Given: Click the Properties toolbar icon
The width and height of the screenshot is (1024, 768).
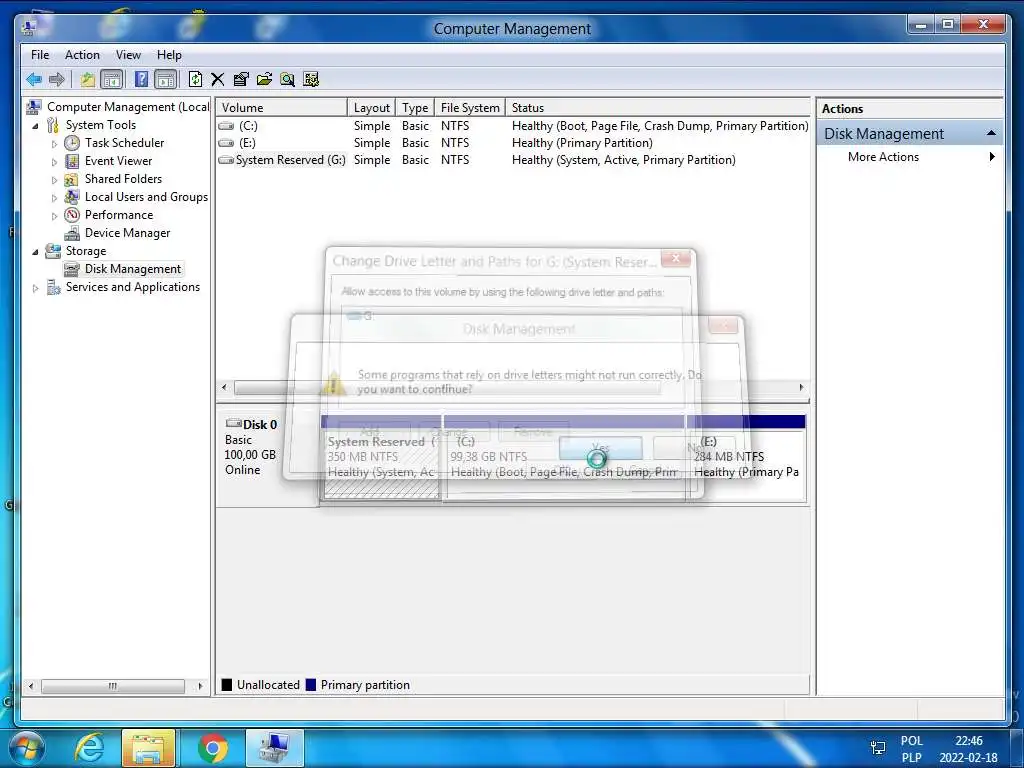Looking at the screenshot, I should 241,80.
